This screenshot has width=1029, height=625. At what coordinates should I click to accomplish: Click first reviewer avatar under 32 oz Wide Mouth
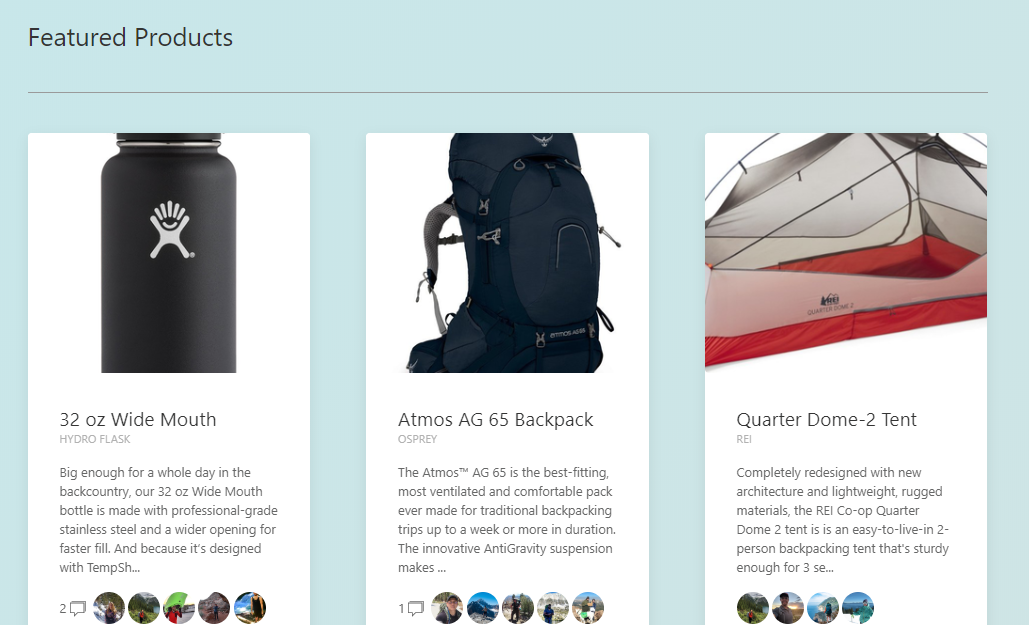tap(109, 608)
